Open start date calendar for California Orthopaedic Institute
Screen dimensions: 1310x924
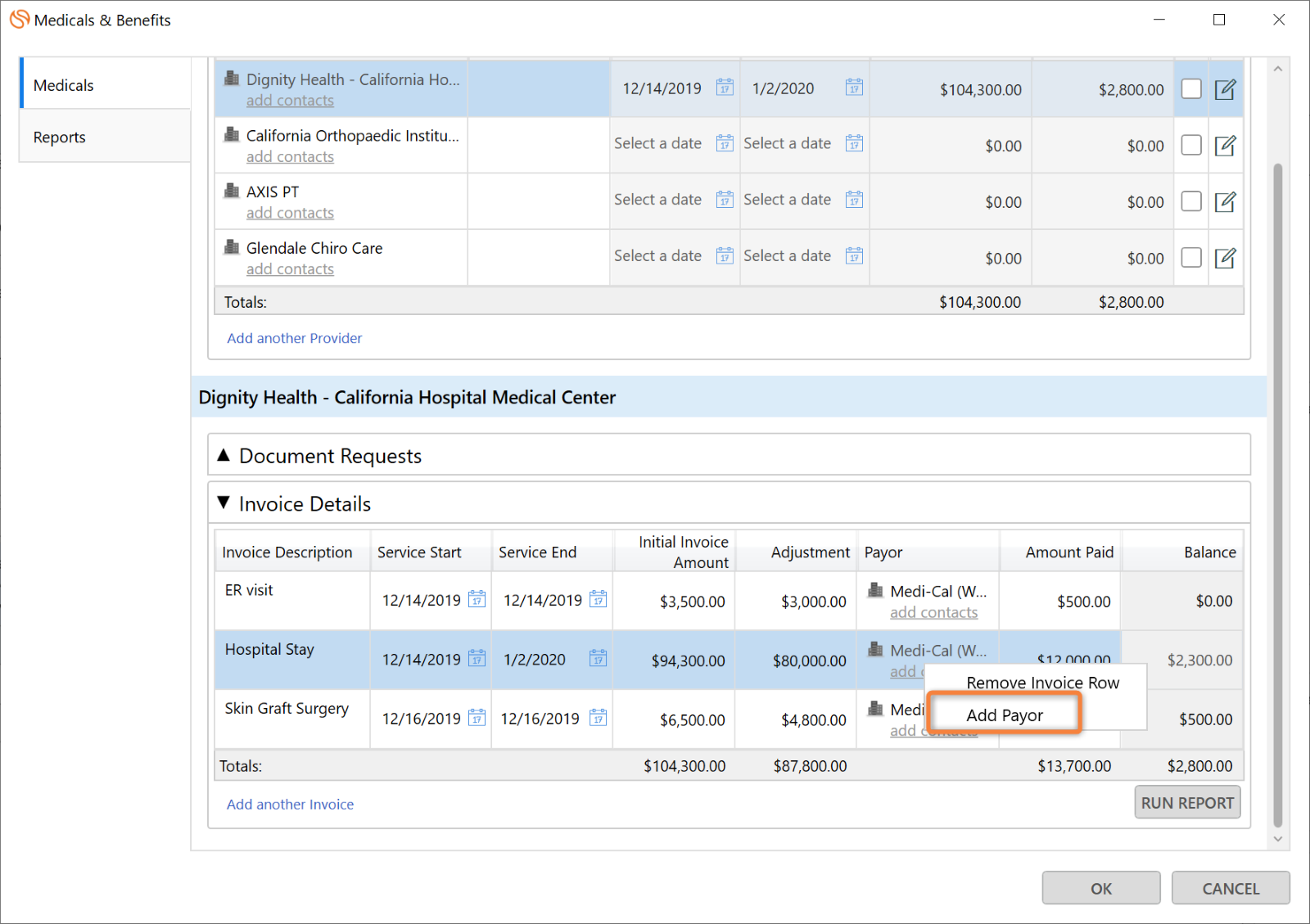[725, 143]
